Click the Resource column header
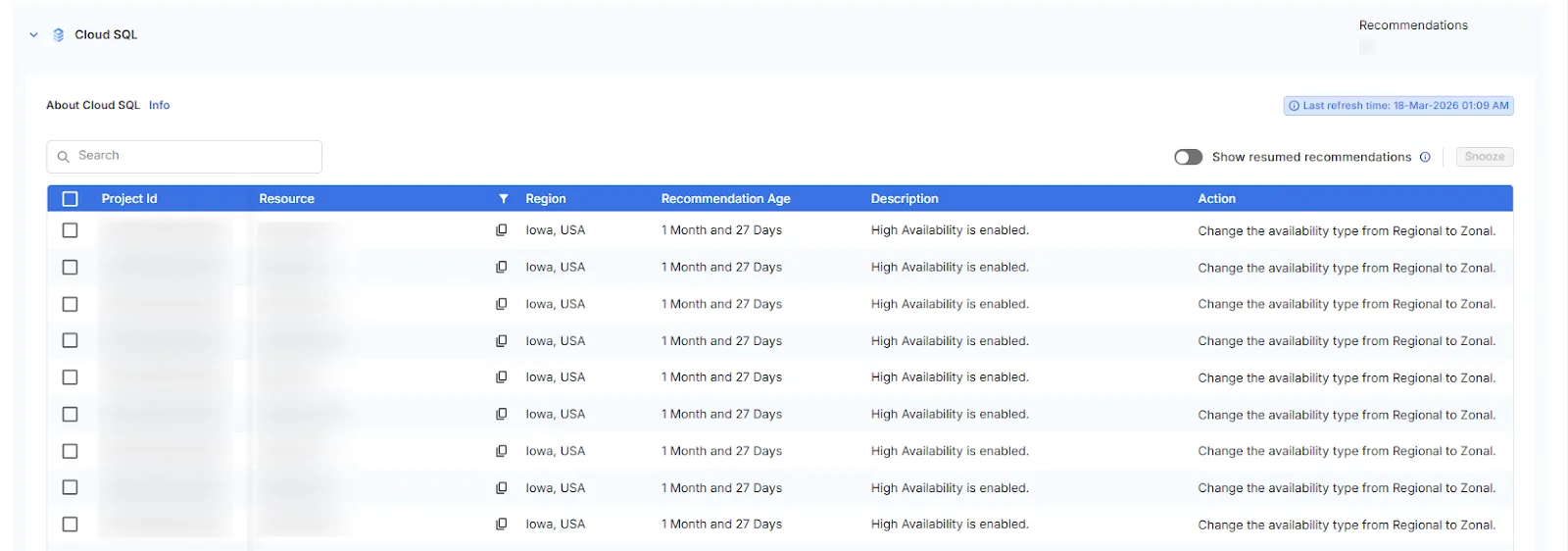This screenshot has width=1568, height=551. pos(287,199)
